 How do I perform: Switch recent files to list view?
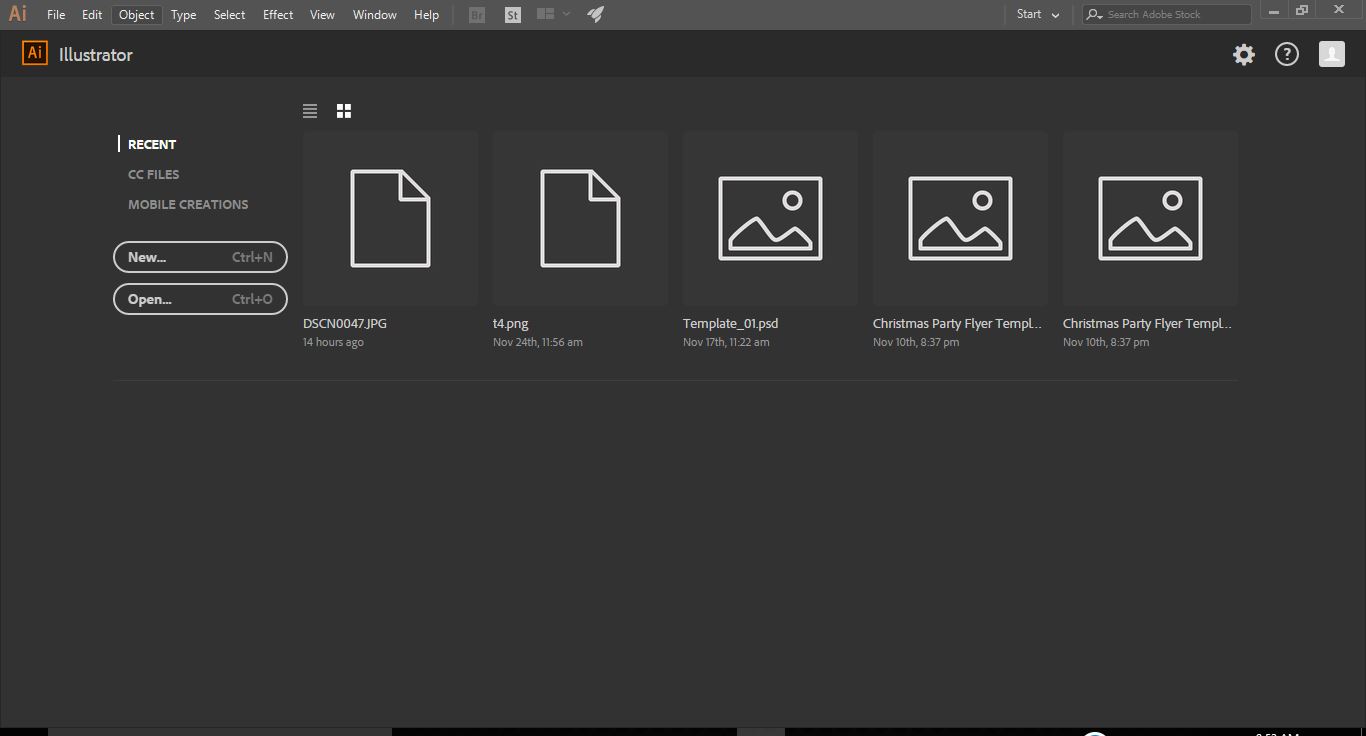[x=310, y=111]
